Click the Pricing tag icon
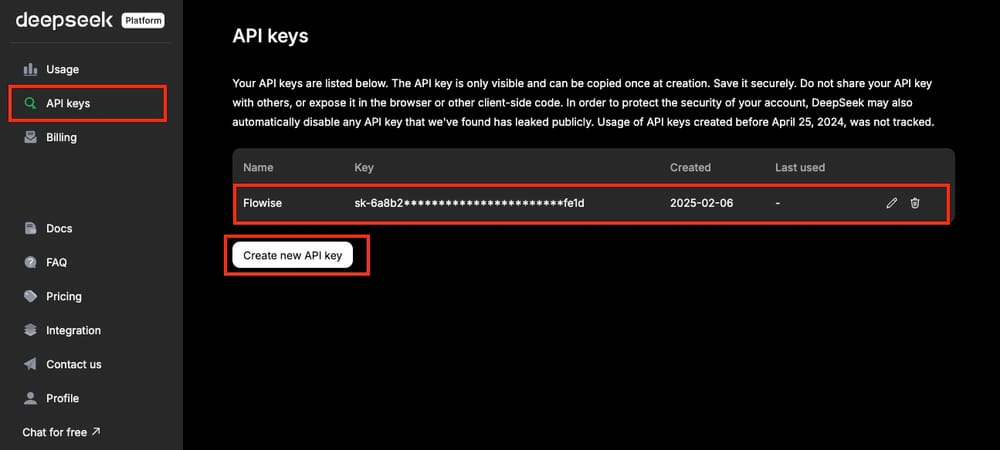This screenshot has height=450, width=1000. pos(29,296)
